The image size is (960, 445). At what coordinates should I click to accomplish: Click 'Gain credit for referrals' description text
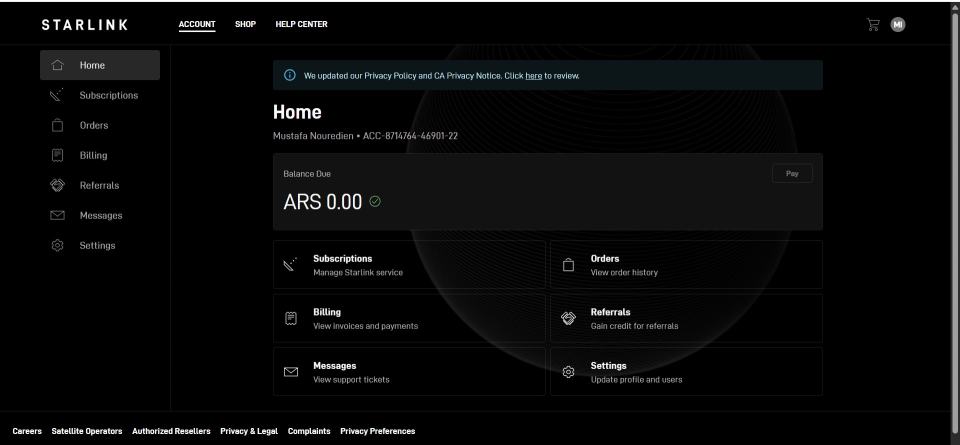pos(634,326)
